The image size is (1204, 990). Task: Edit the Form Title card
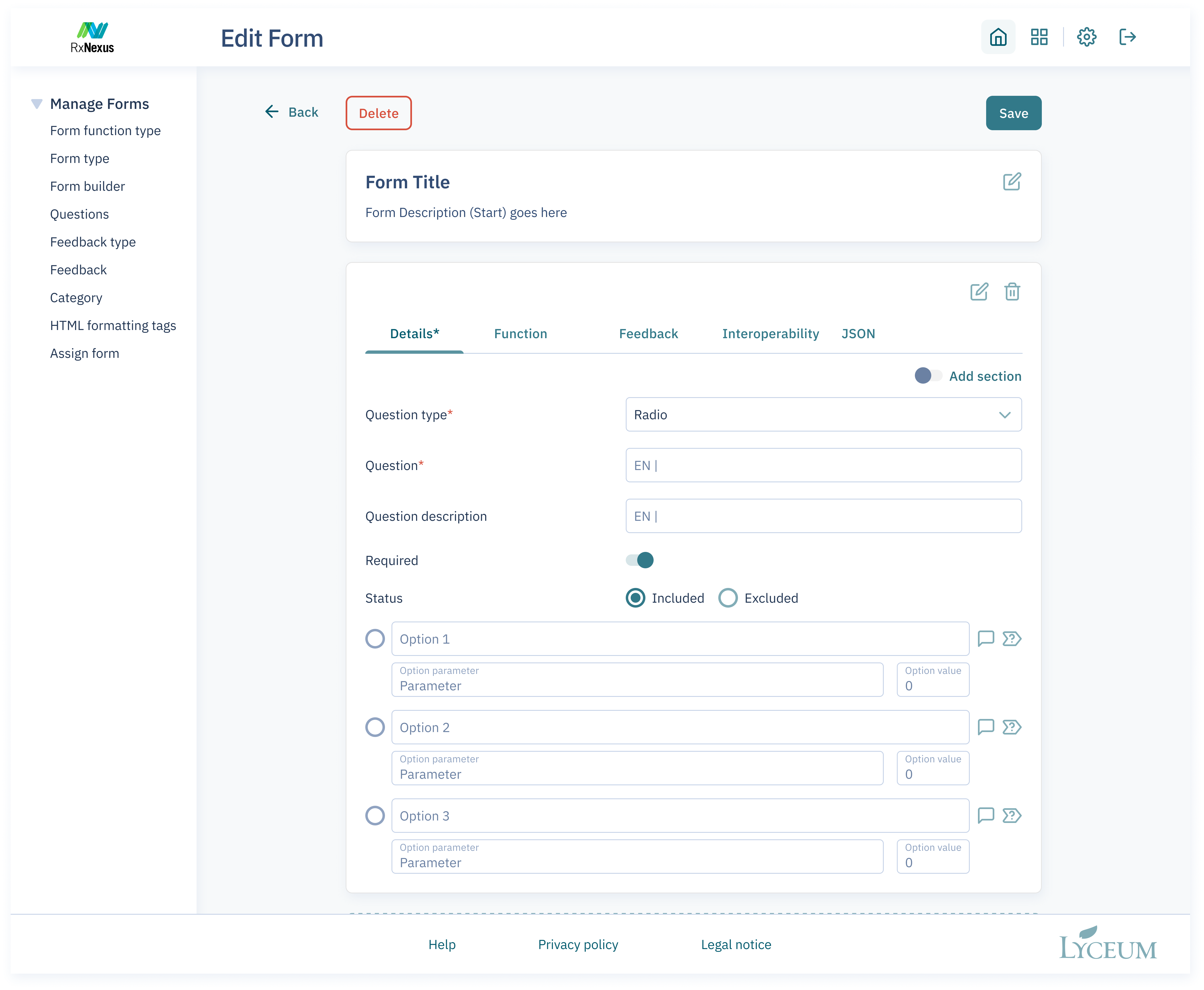click(x=1011, y=182)
